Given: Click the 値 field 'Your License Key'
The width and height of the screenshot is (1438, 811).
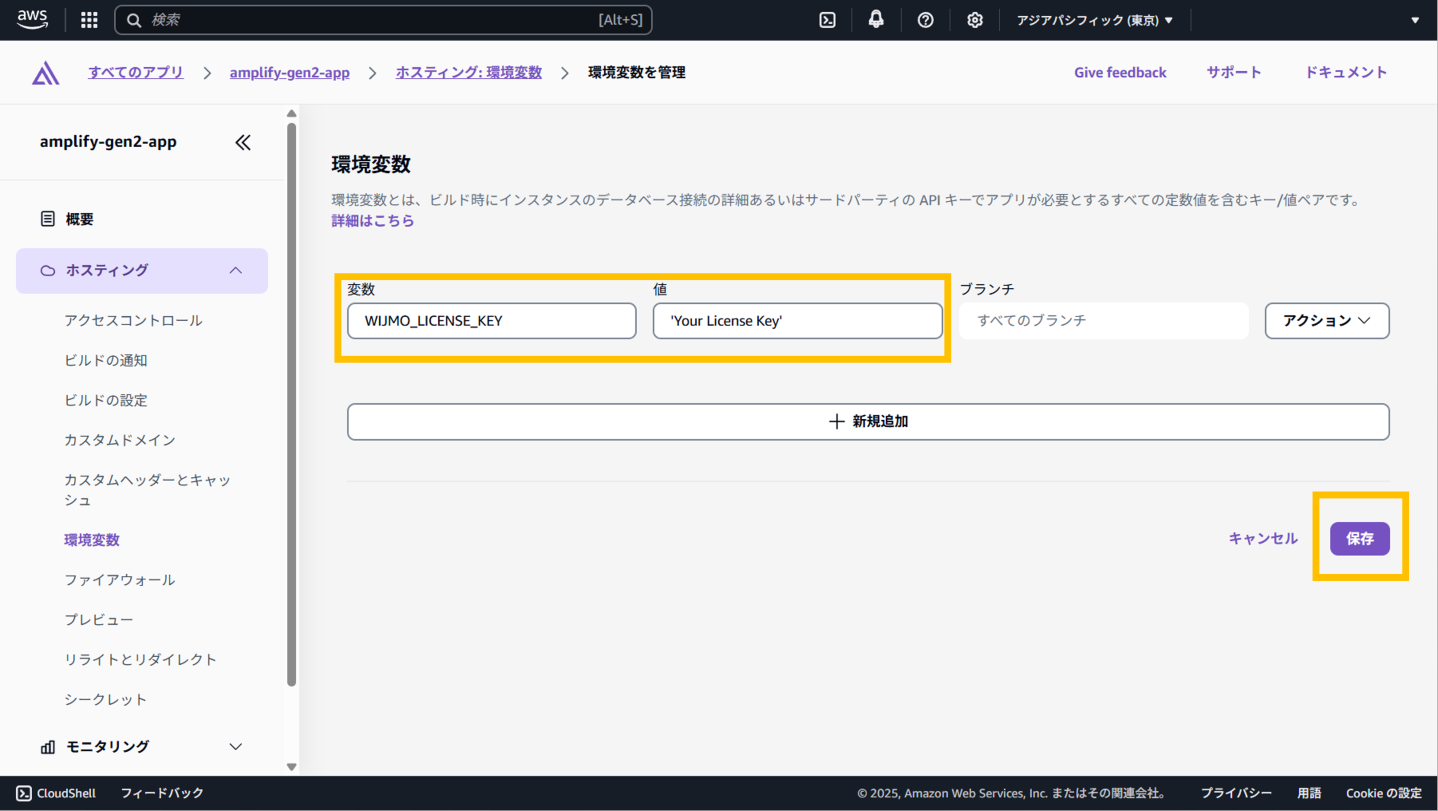Looking at the screenshot, I should (798, 321).
